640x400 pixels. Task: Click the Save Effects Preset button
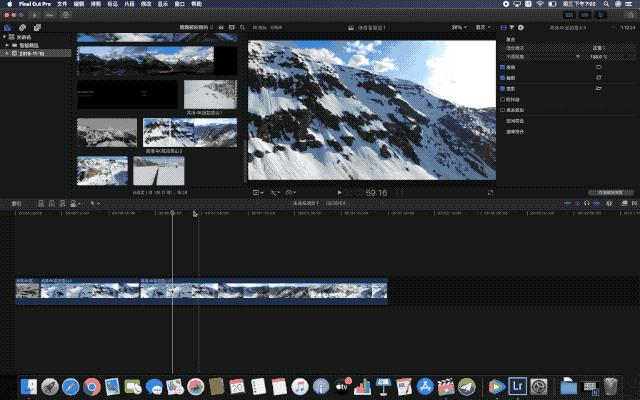pyautogui.click(x=610, y=191)
